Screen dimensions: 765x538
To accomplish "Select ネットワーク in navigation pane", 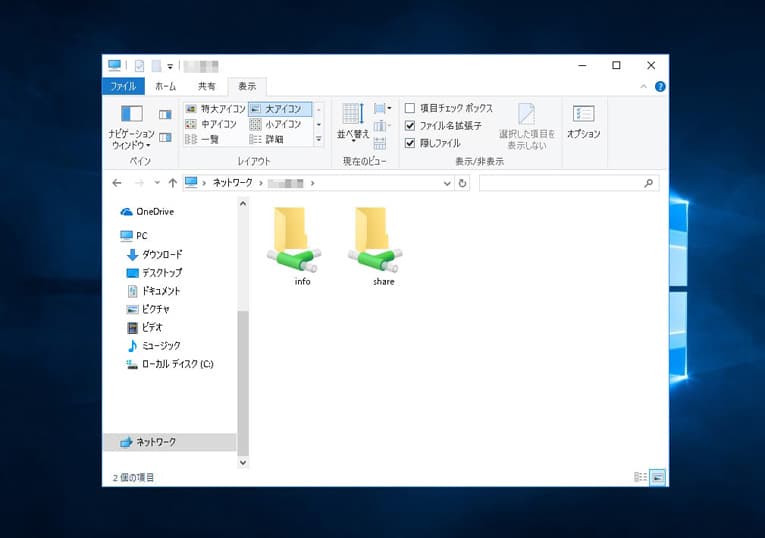I will point(155,441).
